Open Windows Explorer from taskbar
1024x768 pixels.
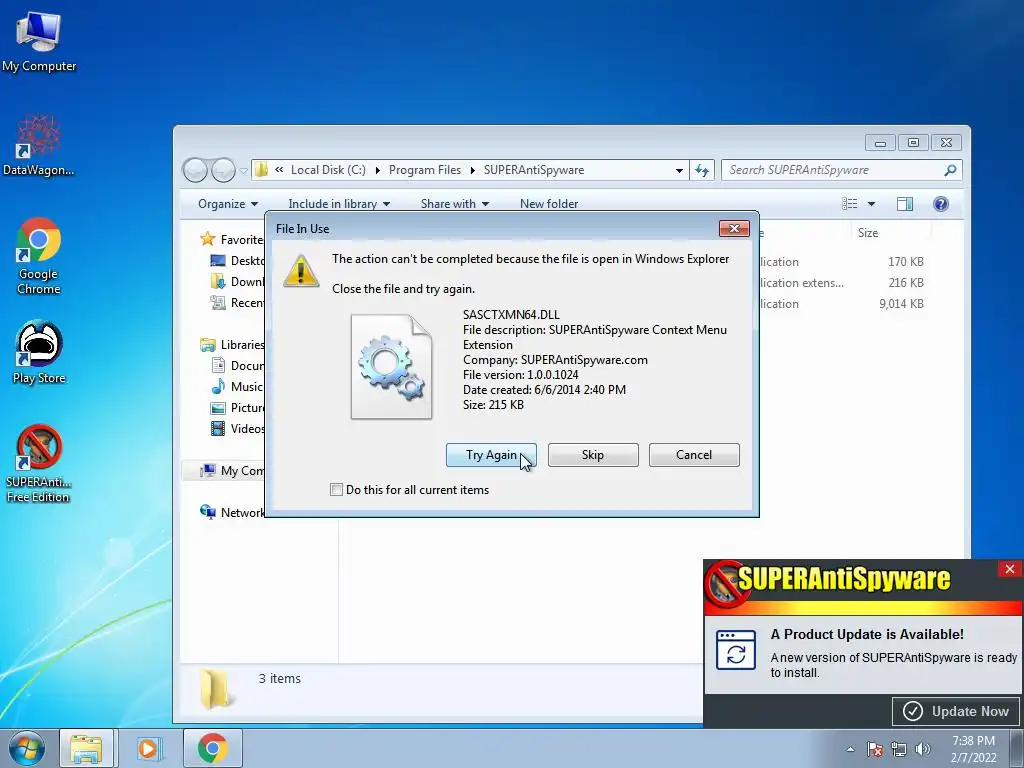(x=86, y=748)
